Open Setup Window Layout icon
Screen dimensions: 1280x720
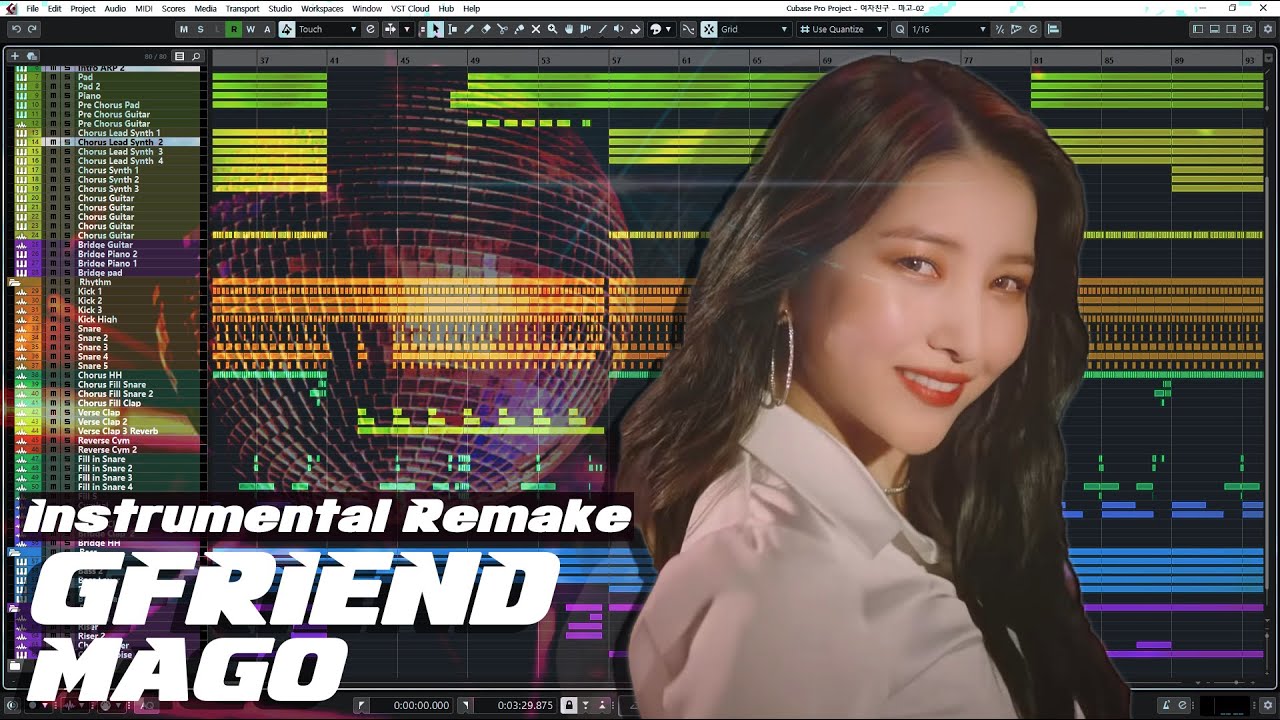1246,29
